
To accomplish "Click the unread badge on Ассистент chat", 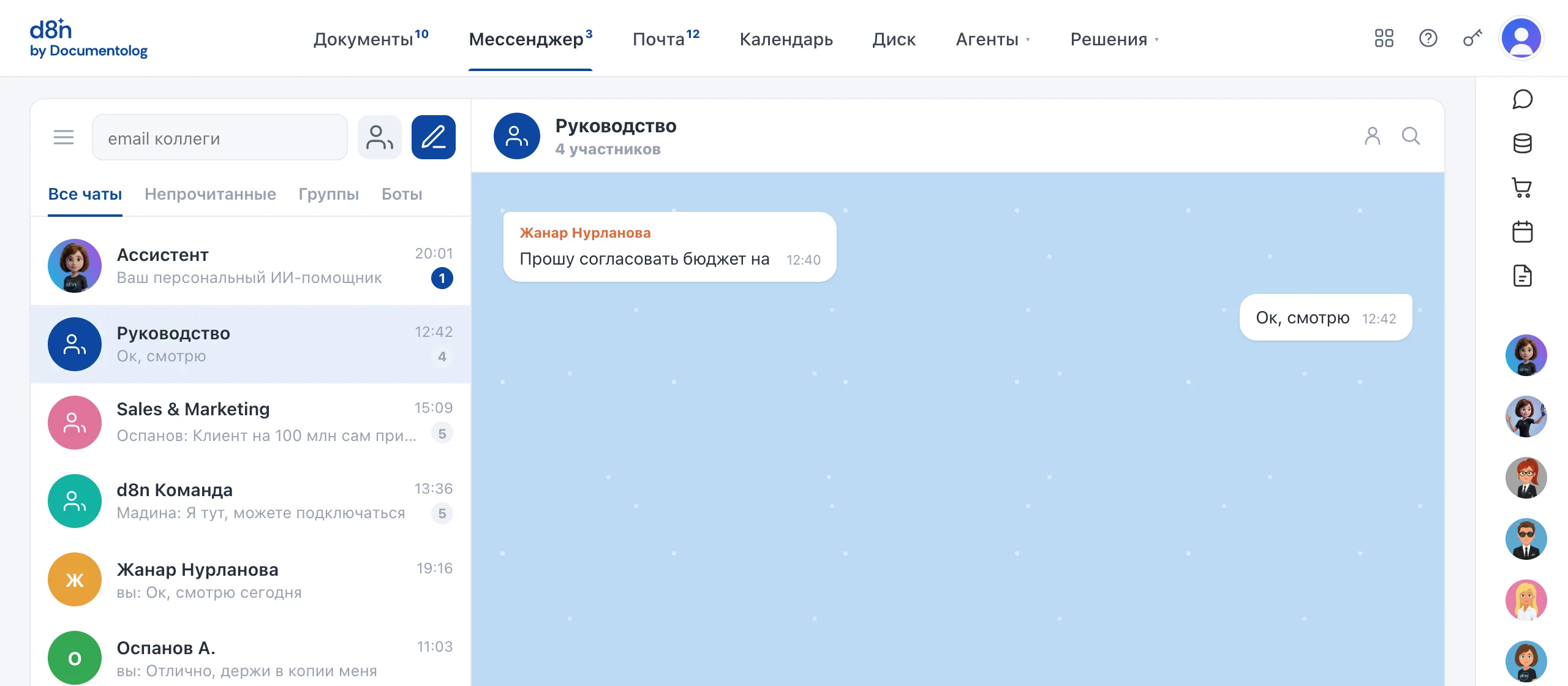I will click(442, 278).
